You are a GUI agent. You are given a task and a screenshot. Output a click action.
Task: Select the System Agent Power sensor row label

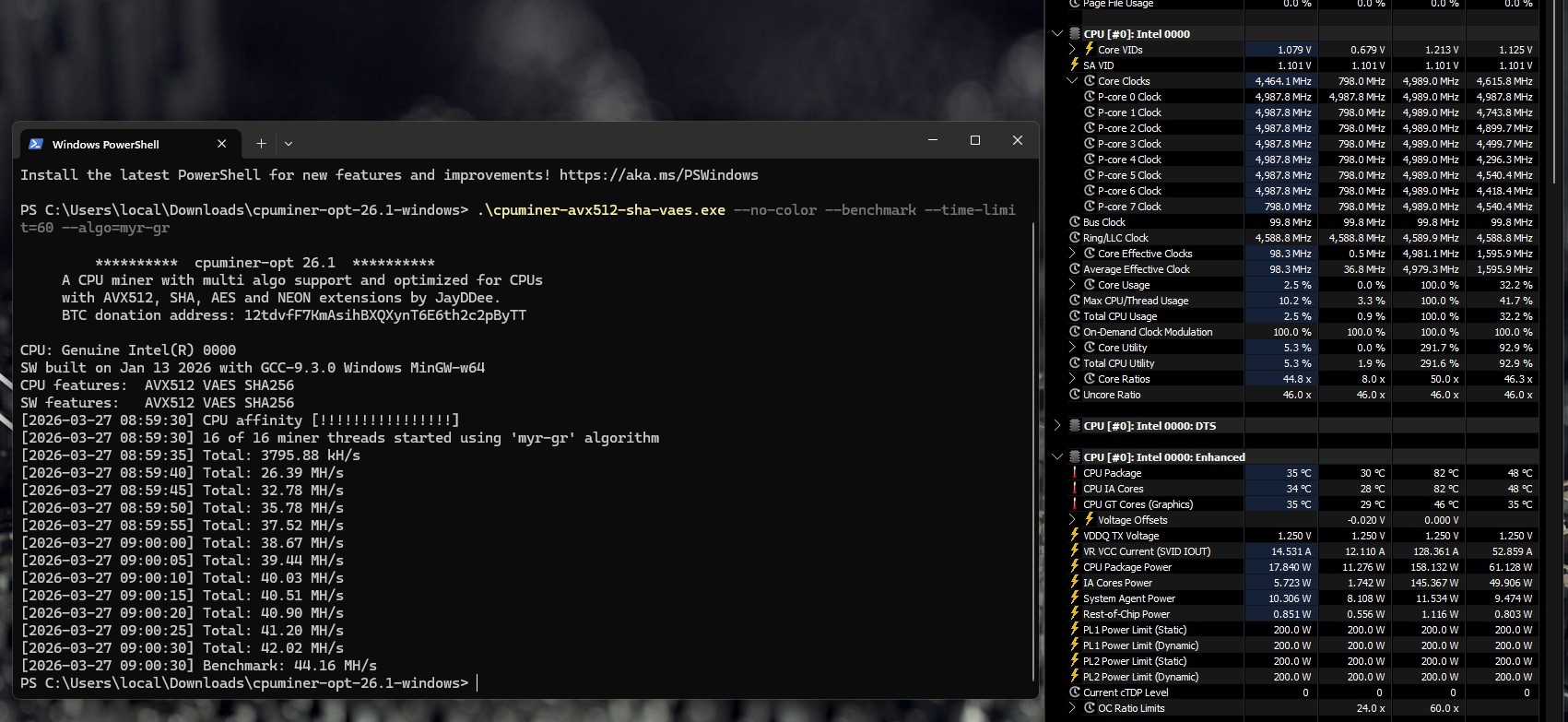pos(1129,598)
